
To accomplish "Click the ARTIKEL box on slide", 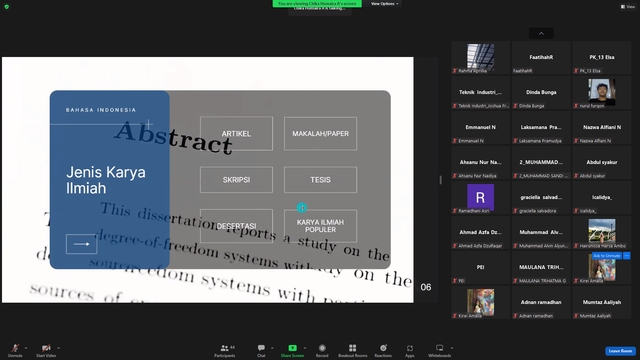I will [236, 133].
